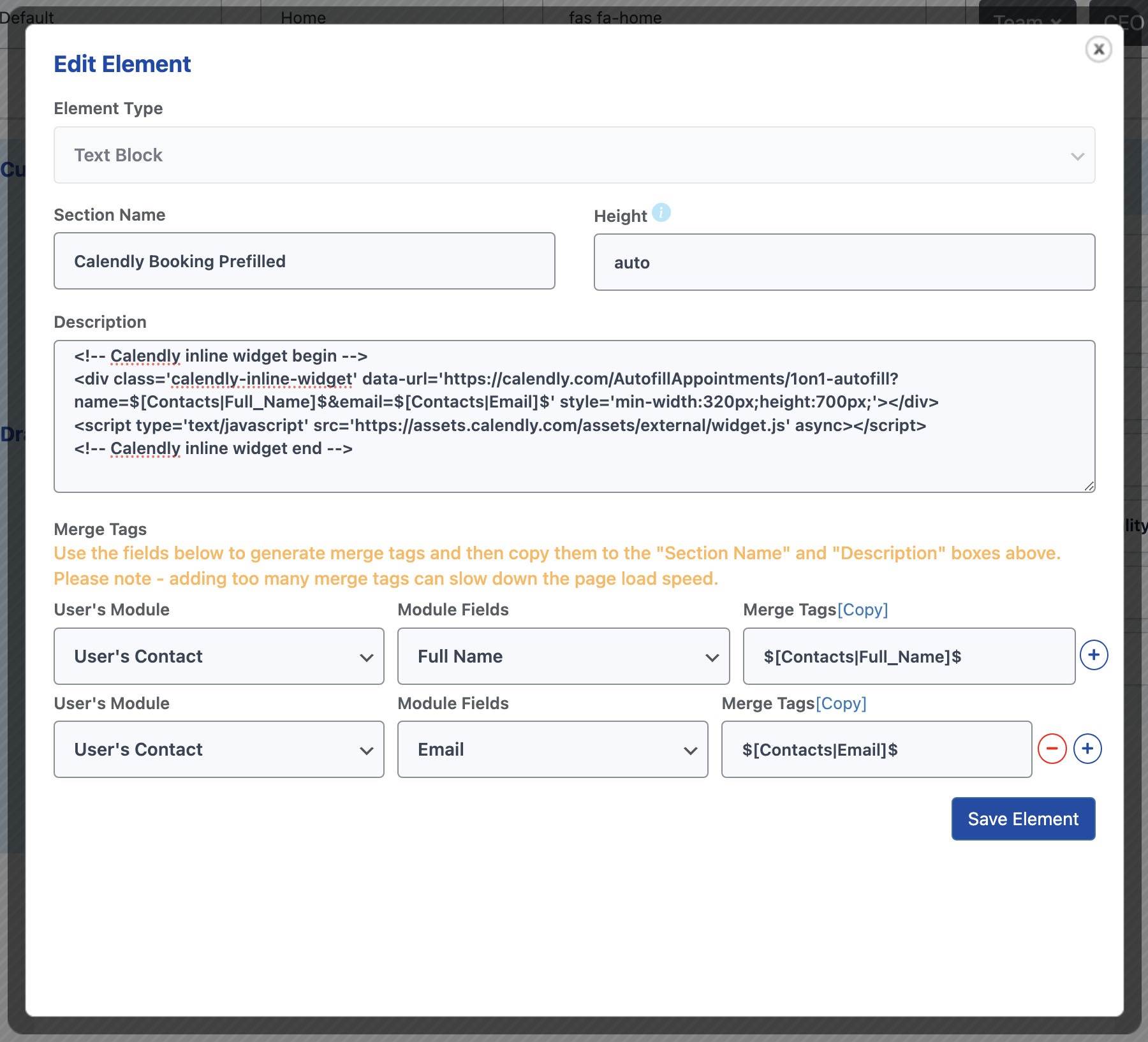Click Save Element button
The height and width of the screenshot is (1042, 1148).
point(1023,819)
